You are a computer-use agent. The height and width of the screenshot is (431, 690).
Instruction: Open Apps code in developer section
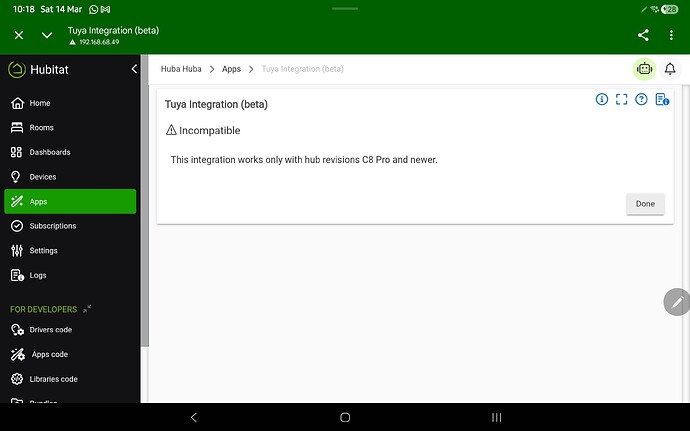[x=70, y=354]
